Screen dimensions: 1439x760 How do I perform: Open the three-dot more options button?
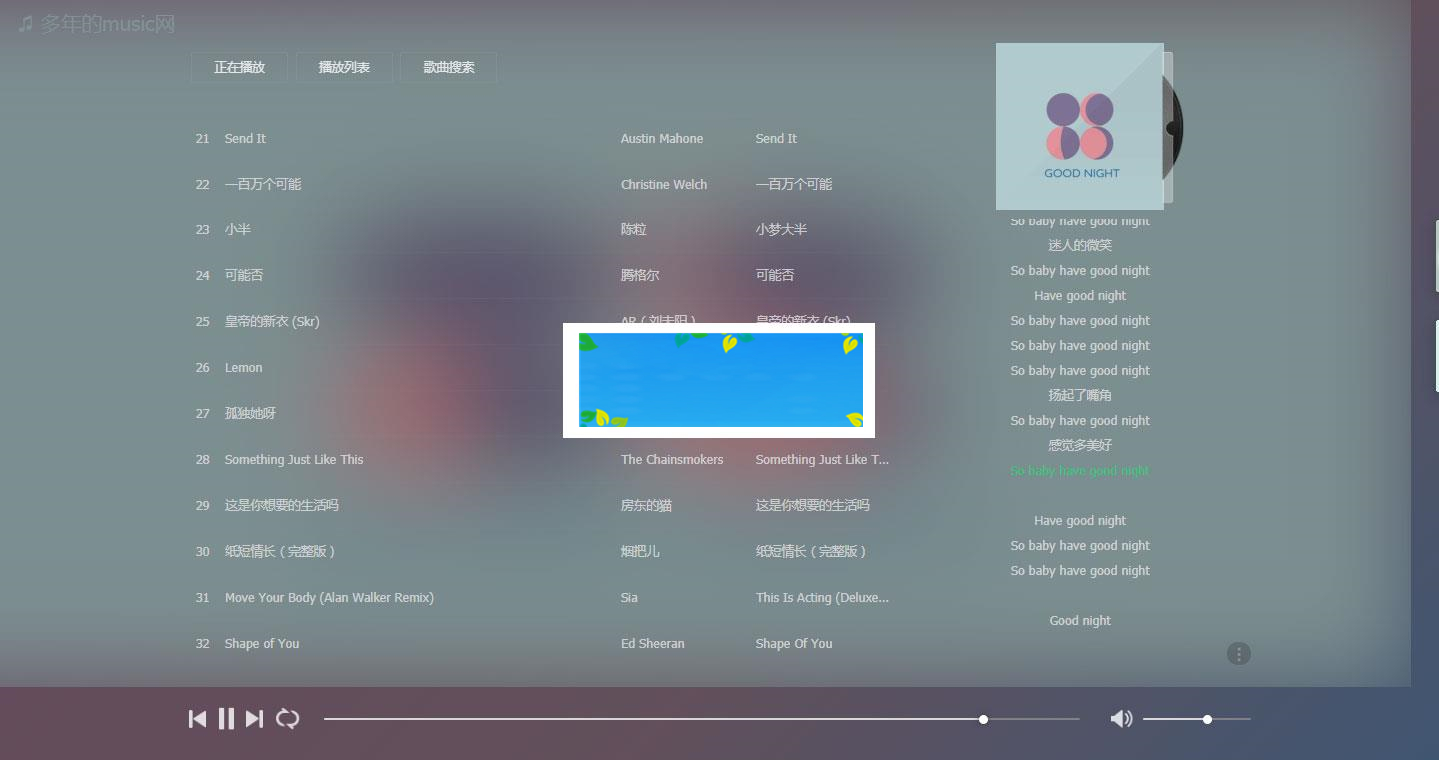[1238, 654]
